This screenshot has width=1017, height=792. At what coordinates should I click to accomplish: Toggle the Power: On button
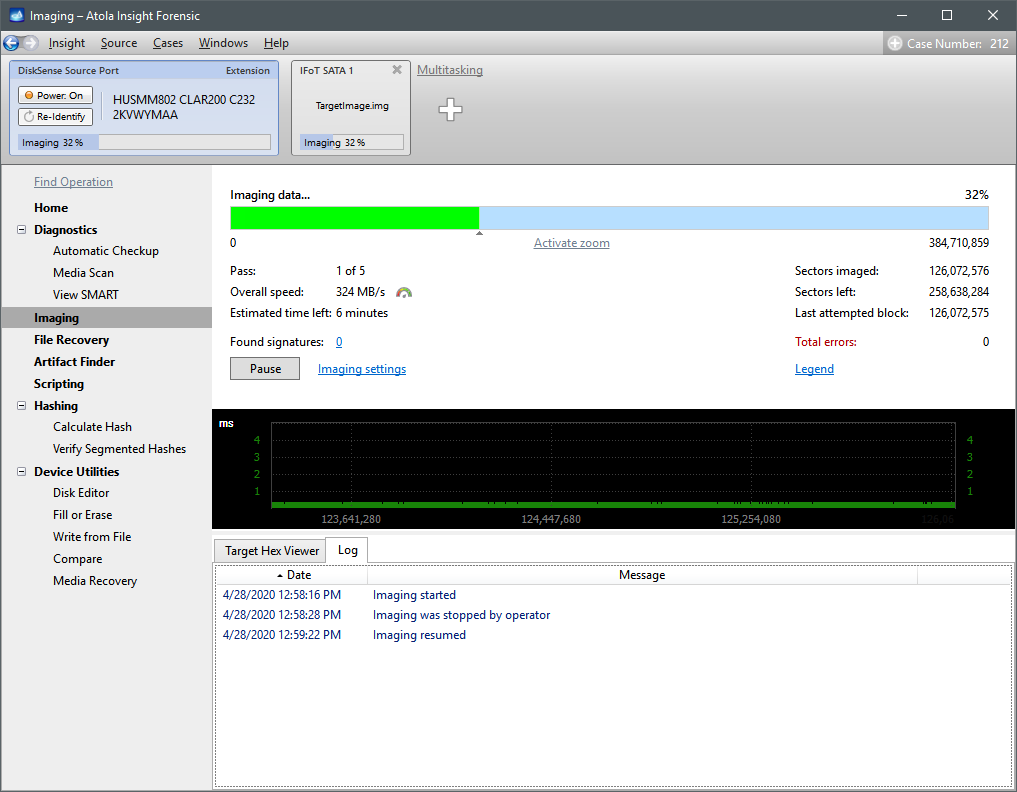(x=55, y=95)
